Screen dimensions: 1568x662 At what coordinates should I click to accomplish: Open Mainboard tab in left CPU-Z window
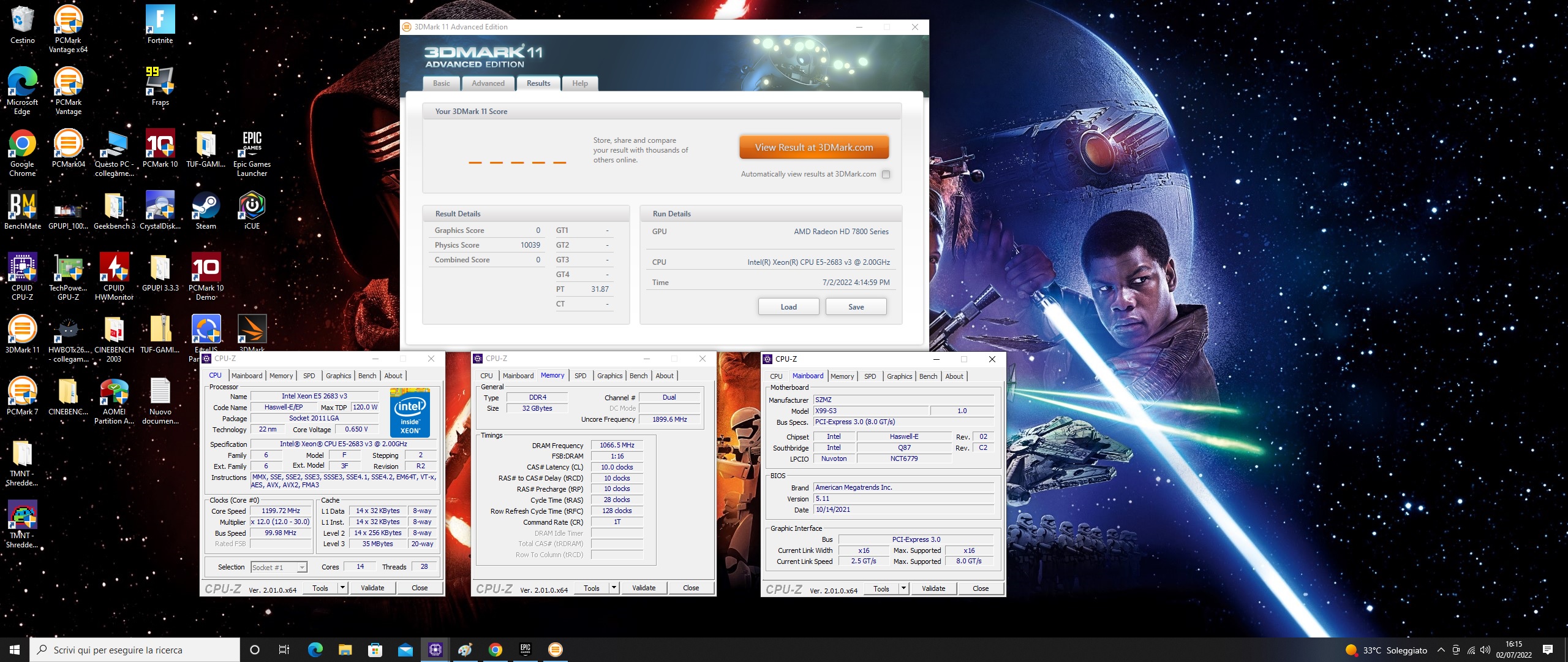247,376
